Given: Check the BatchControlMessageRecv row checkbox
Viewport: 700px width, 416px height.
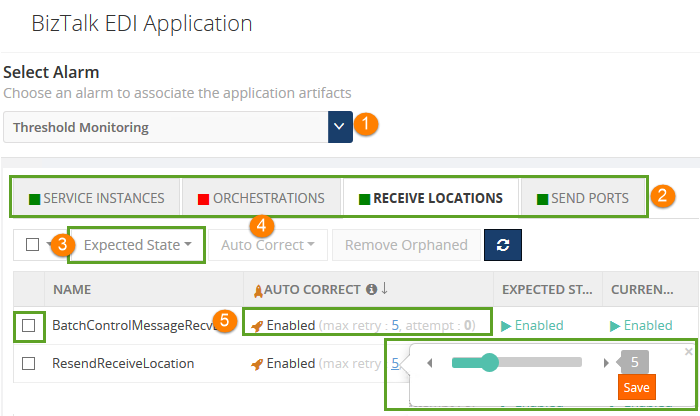Looking at the screenshot, I should pyautogui.click(x=29, y=325).
